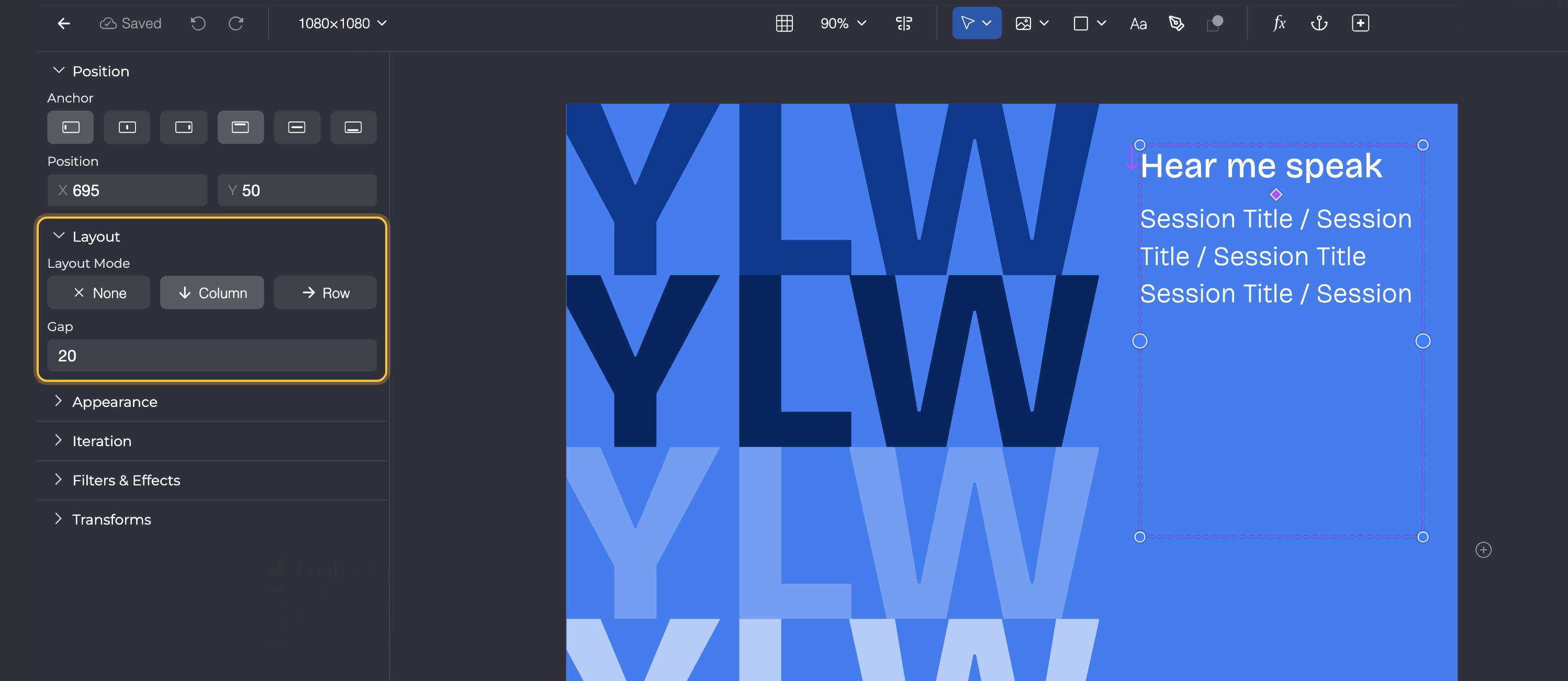Expand the Iteration section
The image size is (1568, 681).
point(59,440)
